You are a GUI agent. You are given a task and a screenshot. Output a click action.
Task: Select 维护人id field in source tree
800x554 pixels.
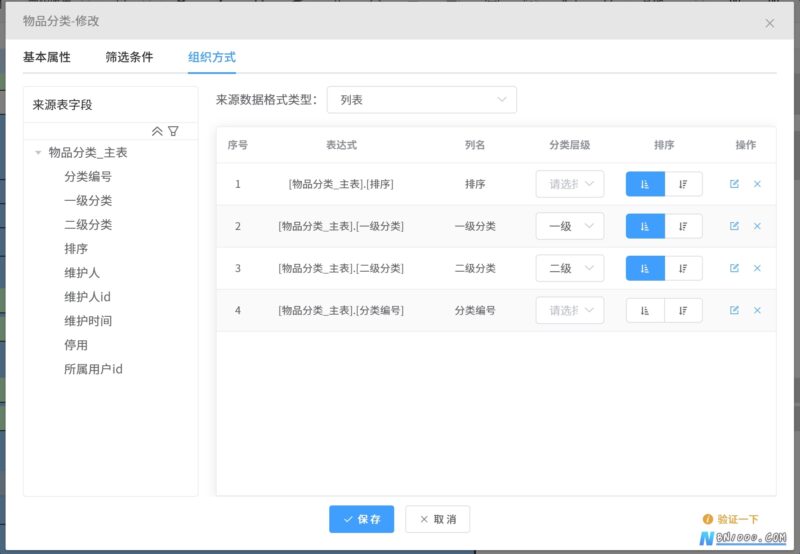tap(87, 297)
